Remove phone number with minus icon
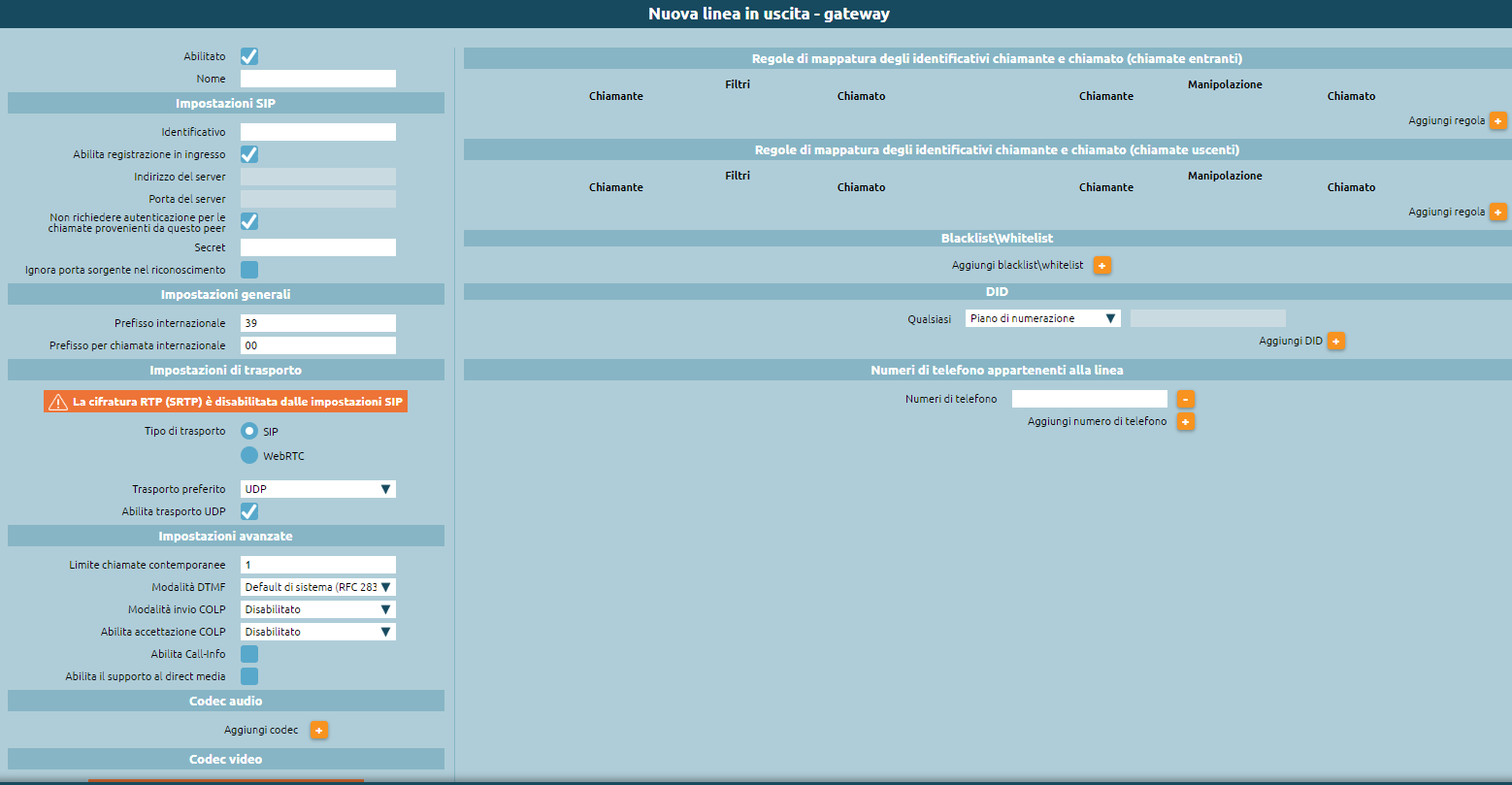This screenshot has width=1512, height=785. click(x=1186, y=399)
